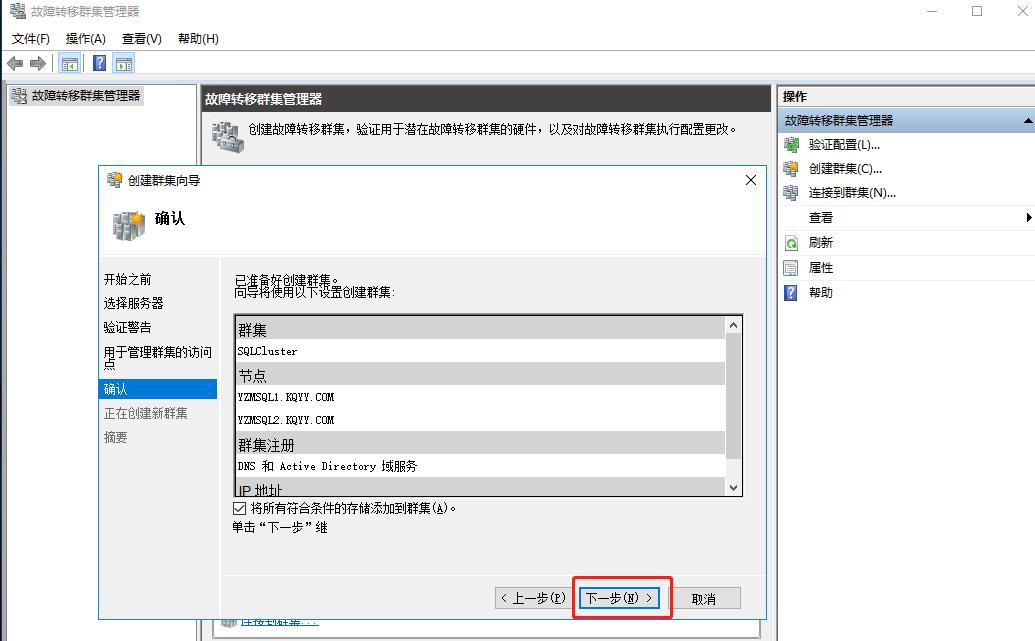This screenshot has height=641, width=1035.
Task: Click the 验证配置 server icon in Actions pane
Action: tap(791, 144)
